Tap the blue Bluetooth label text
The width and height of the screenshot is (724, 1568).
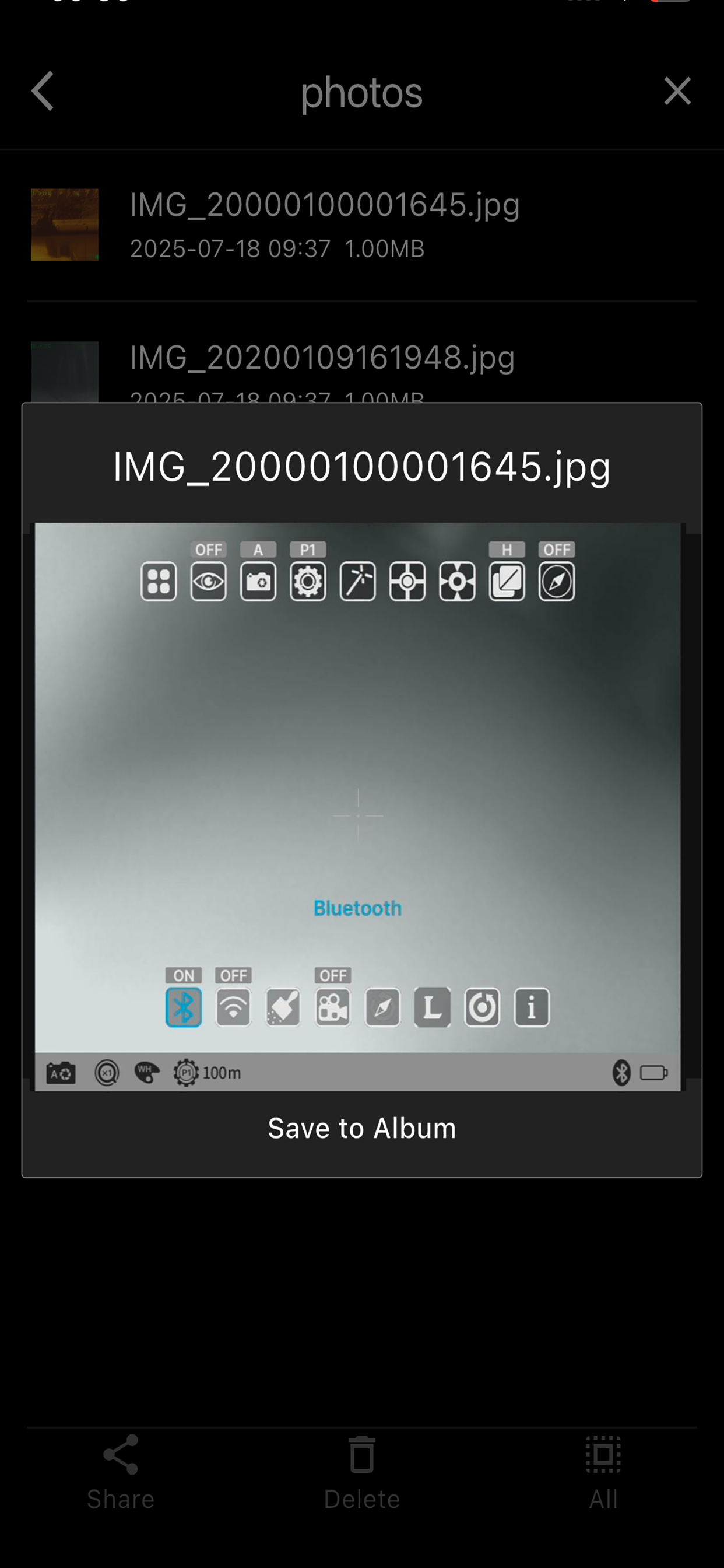[x=358, y=909]
